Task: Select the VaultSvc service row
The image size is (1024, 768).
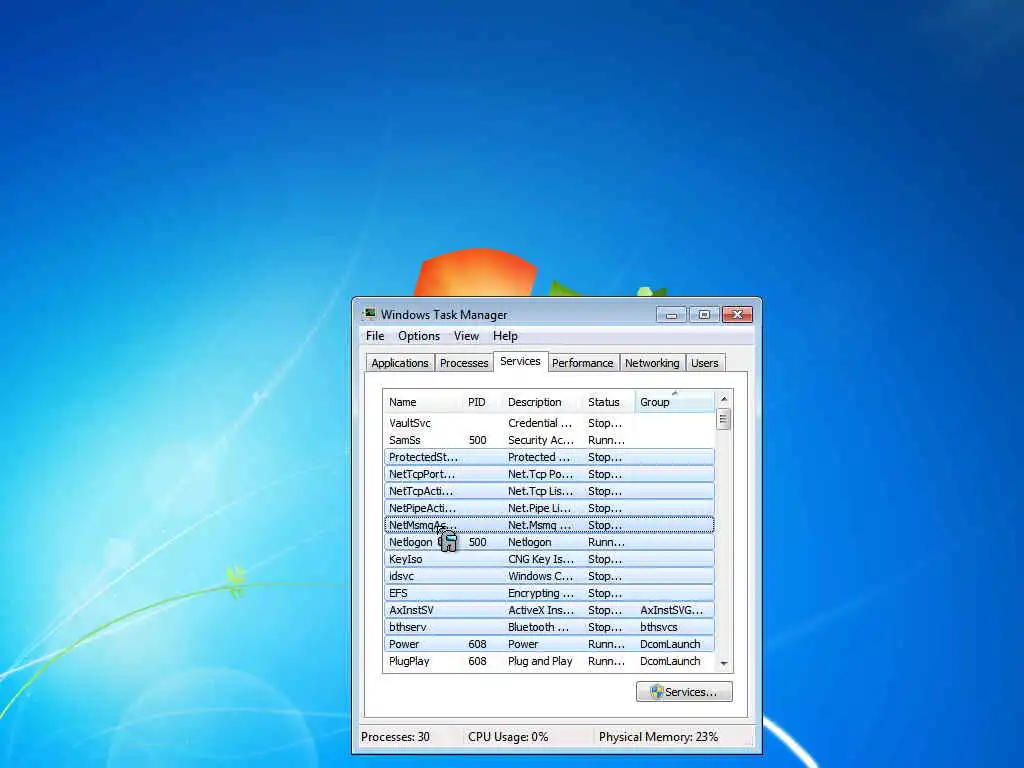Action: point(549,423)
